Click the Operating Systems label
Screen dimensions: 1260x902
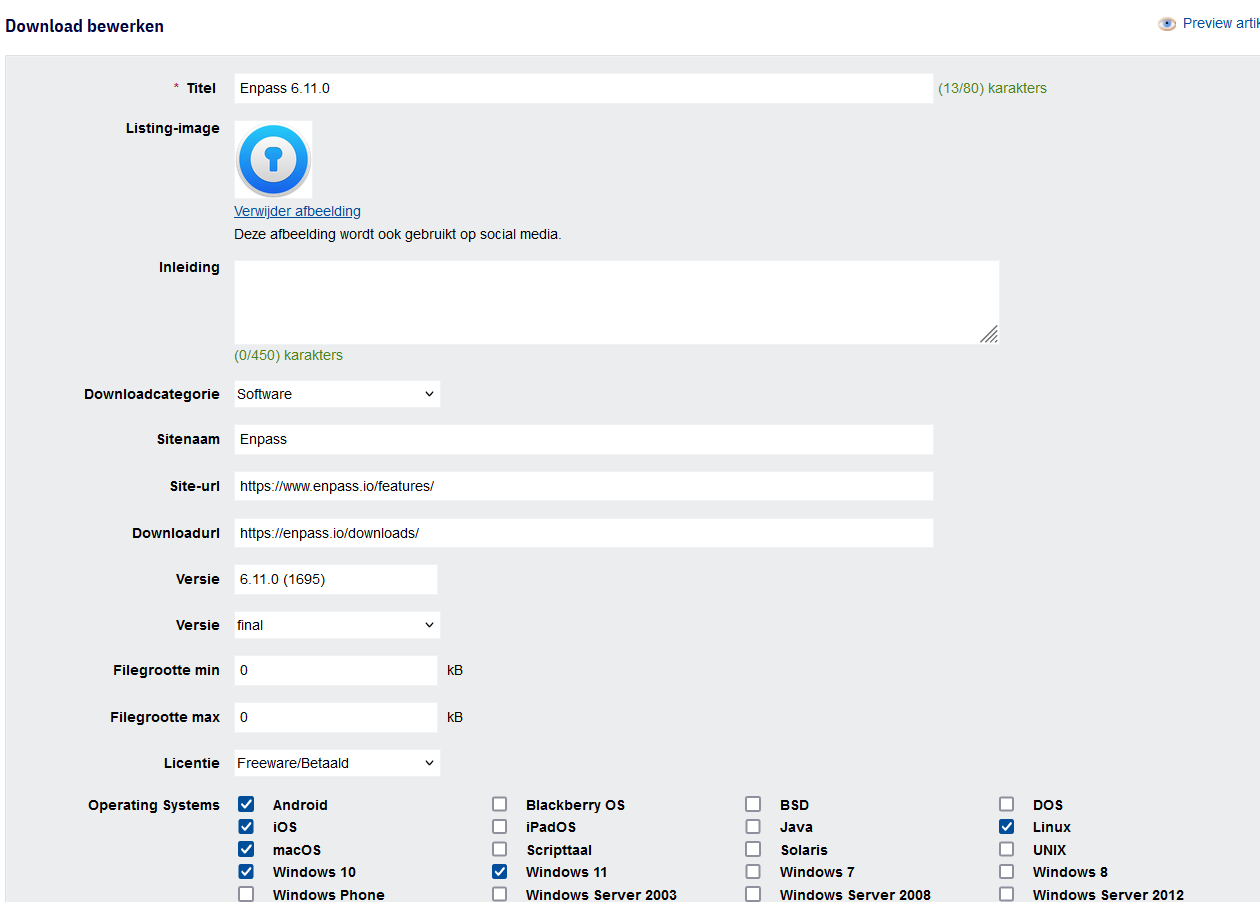pyautogui.click(x=154, y=805)
